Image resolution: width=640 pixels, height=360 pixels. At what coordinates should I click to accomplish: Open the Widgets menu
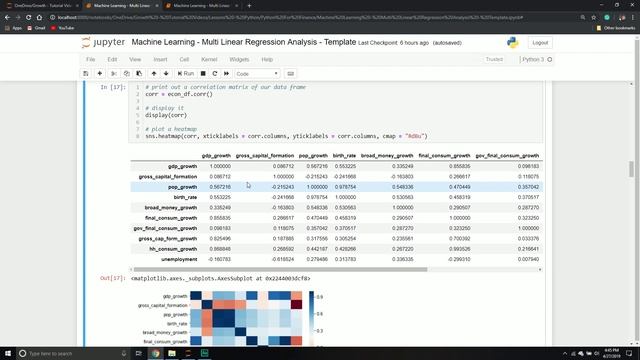[x=239, y=60]
